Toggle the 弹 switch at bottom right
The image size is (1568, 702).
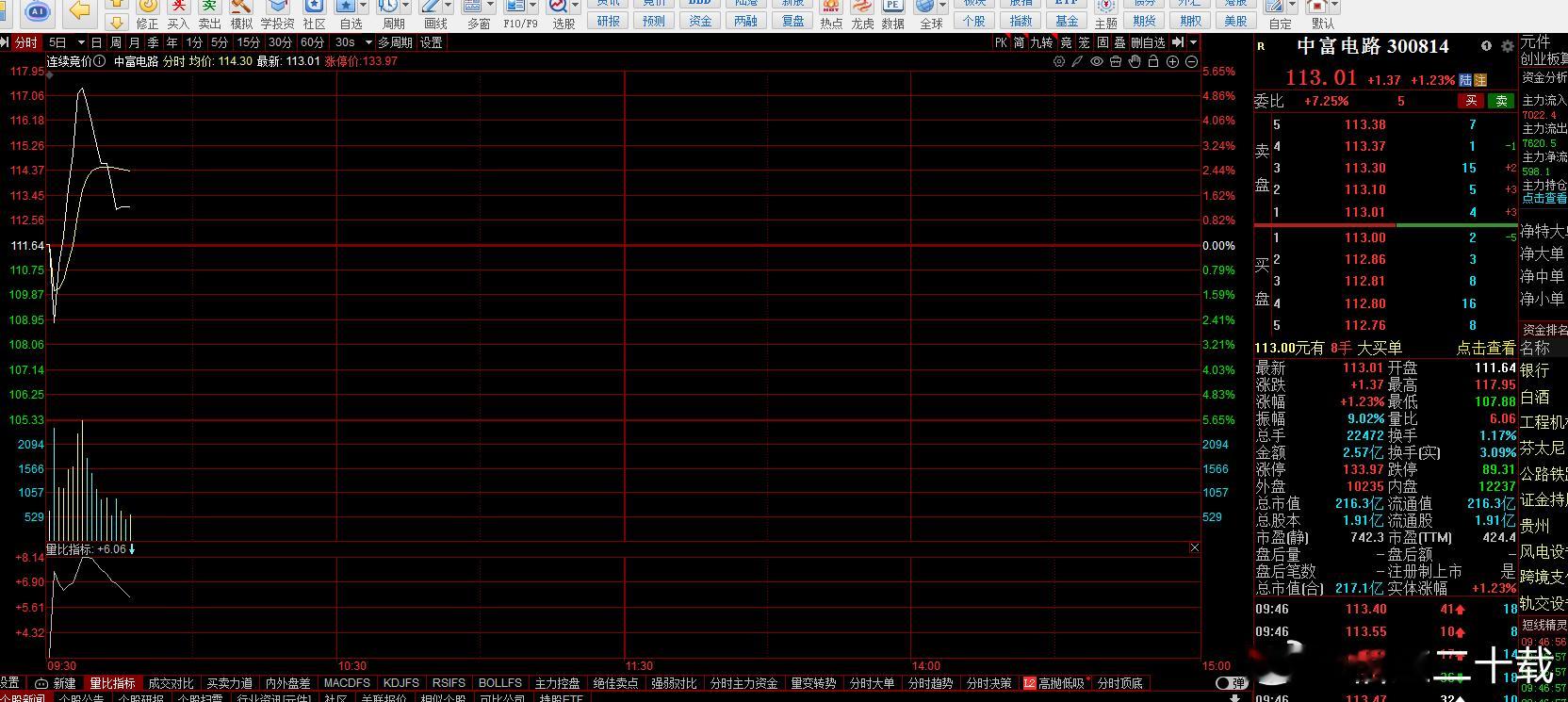point(1231,683)
